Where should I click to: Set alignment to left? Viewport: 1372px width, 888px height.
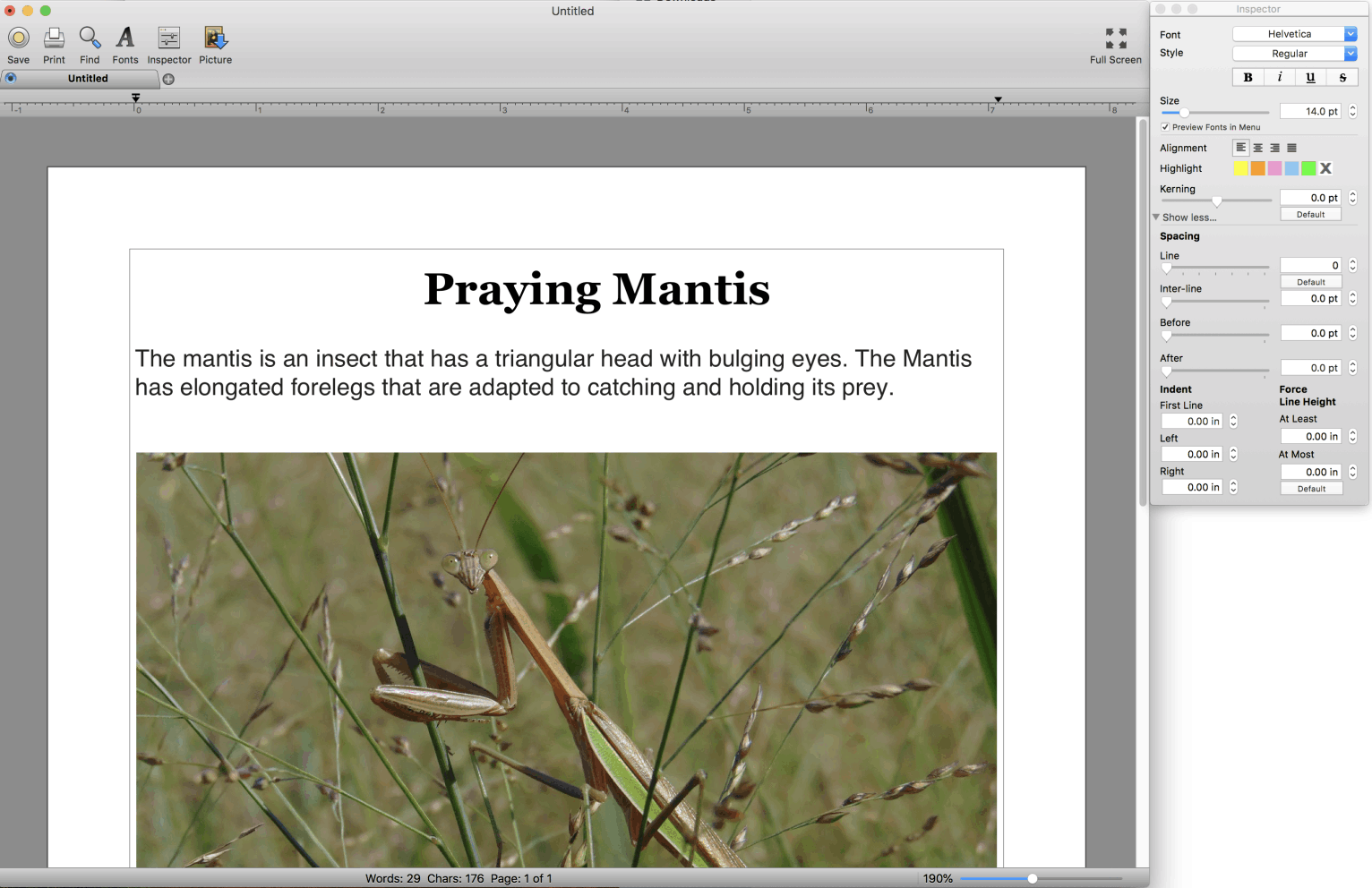pyautogui.click(x=1240, y=148)
